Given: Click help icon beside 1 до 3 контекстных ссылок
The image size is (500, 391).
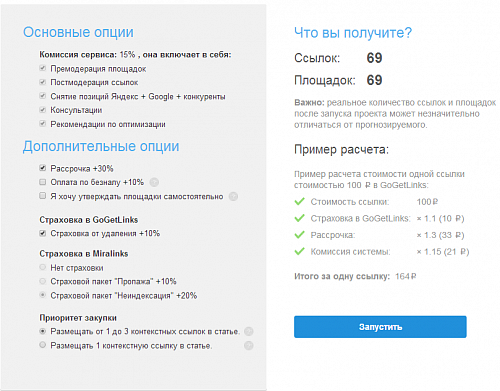Looking at the screenshot, I should point(249,331).
